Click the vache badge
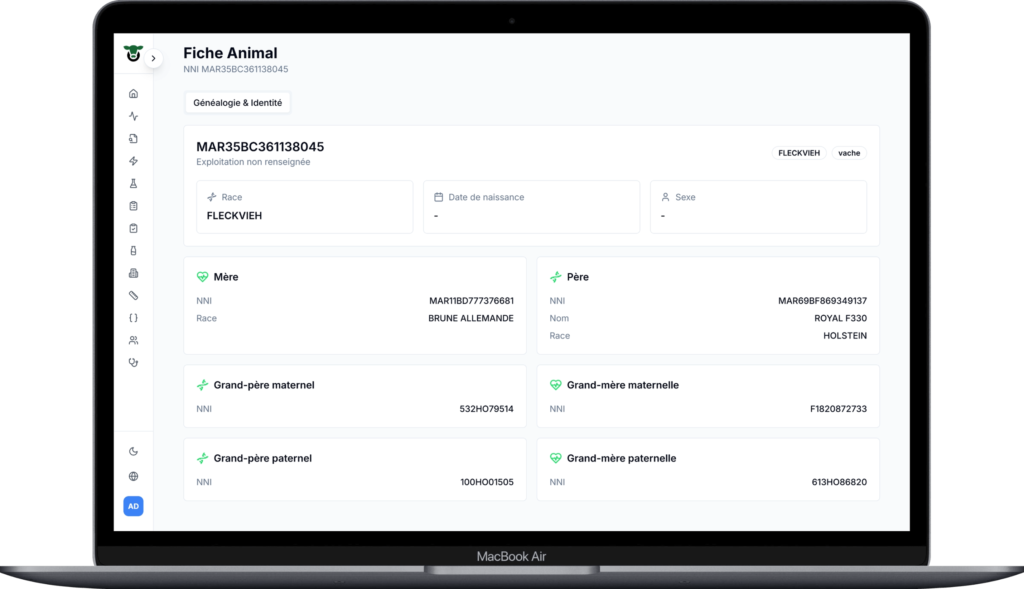The image size is (1024, 589). [x=849, y=153]
